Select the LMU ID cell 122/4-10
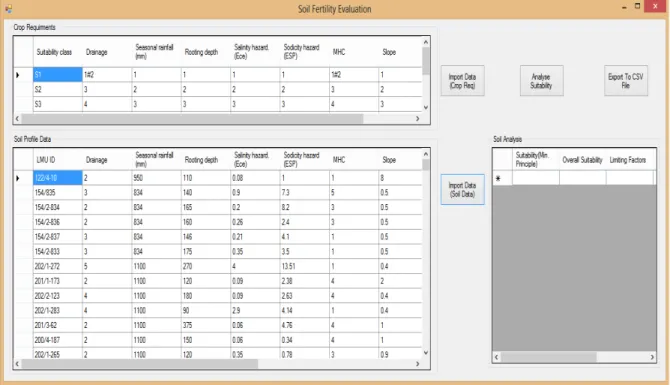 tap(58, 178)
